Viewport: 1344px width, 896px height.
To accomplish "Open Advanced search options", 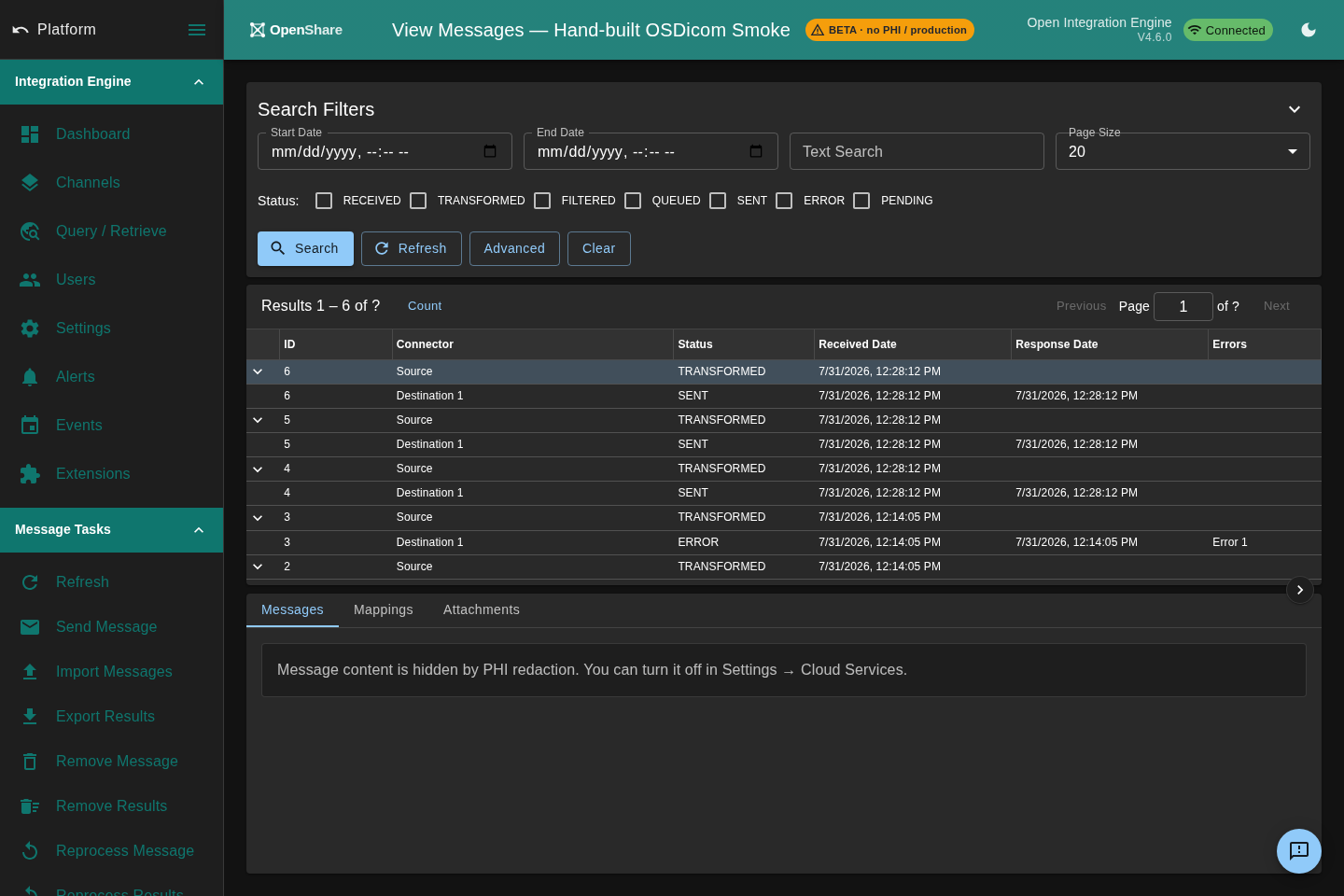I will 514,248.
